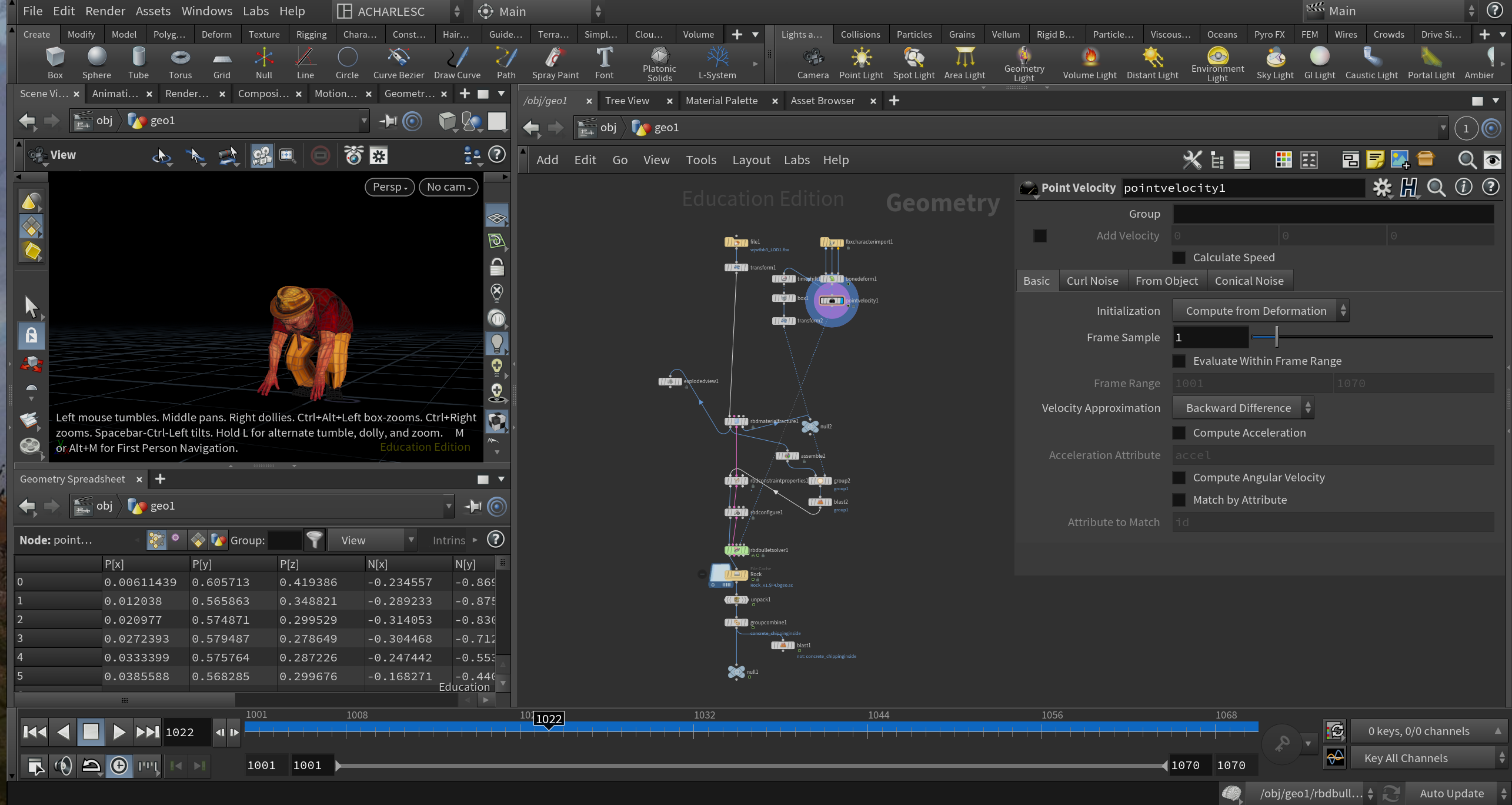
Task: Open the L-System shelf tool
Action: [x=717, y=63]
